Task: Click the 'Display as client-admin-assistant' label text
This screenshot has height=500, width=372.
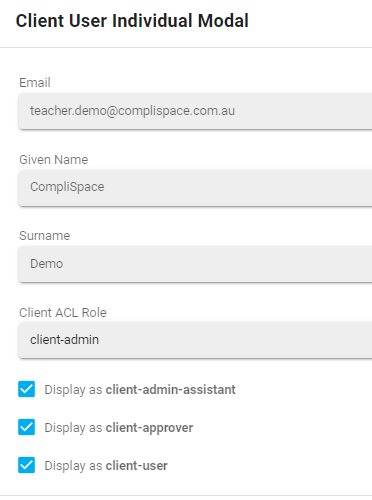Action: pos(140,390)
